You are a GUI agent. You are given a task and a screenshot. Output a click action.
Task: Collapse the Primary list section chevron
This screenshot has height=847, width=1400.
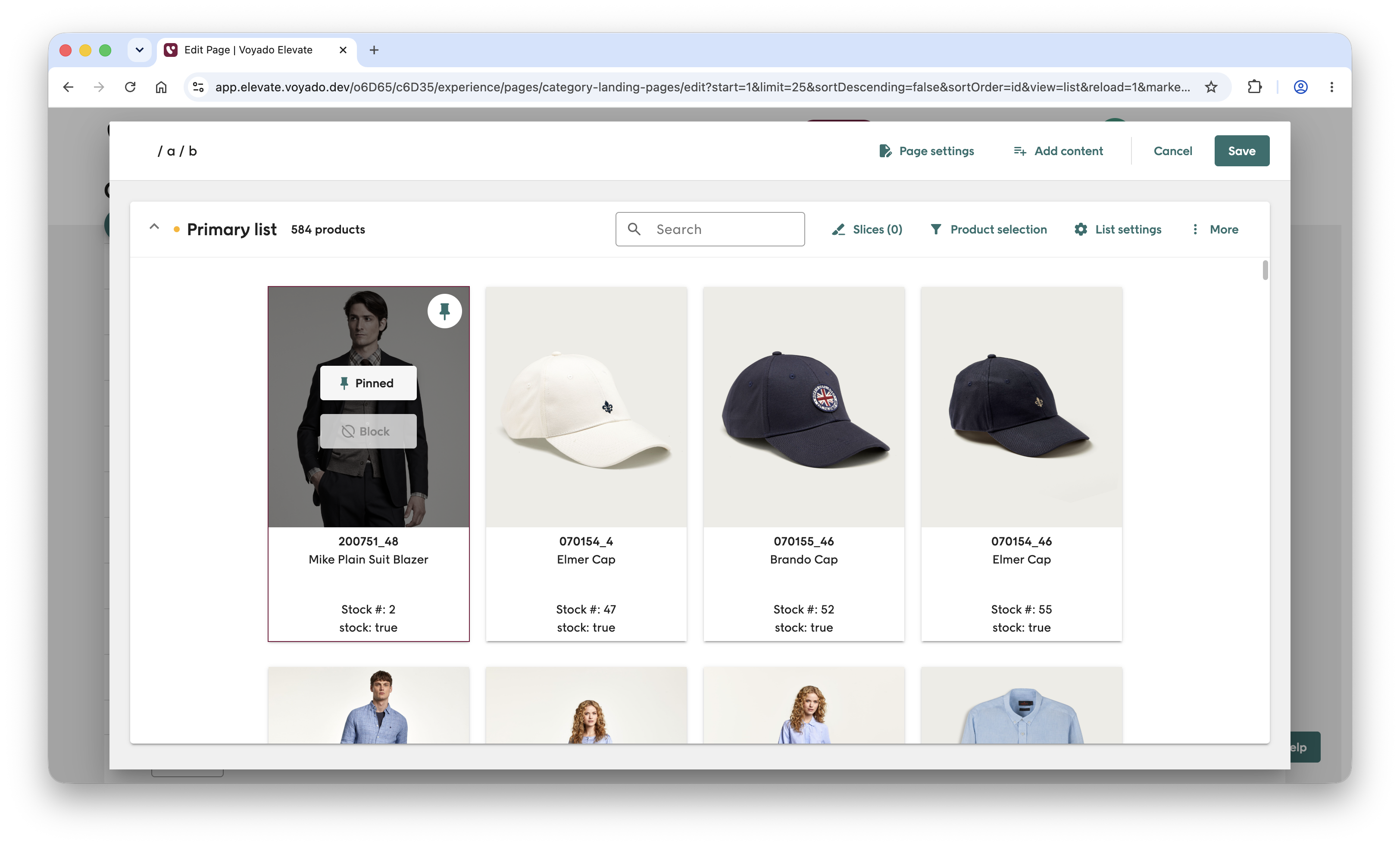point(154,227)
